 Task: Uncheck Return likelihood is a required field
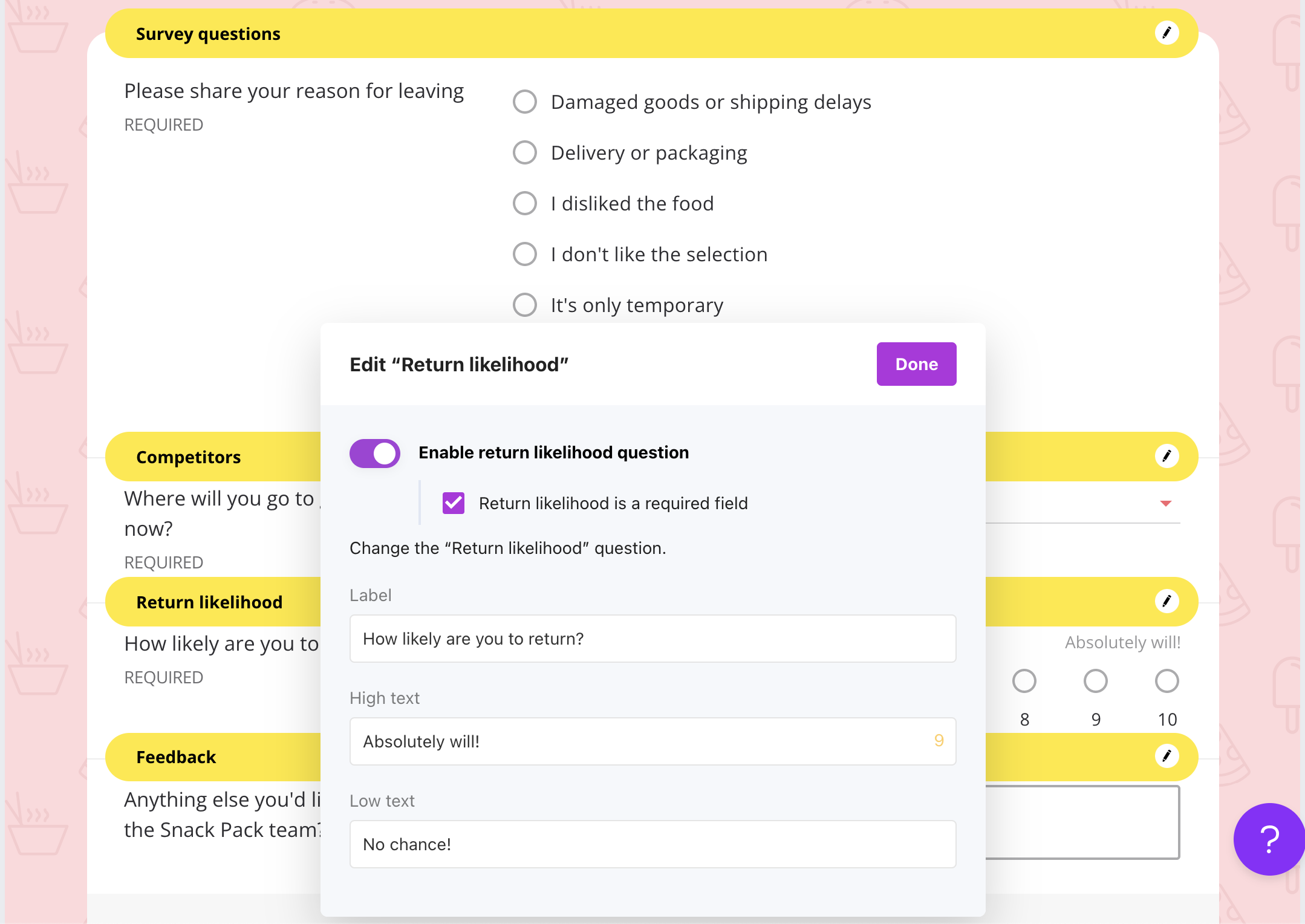(x=454, y=503)
